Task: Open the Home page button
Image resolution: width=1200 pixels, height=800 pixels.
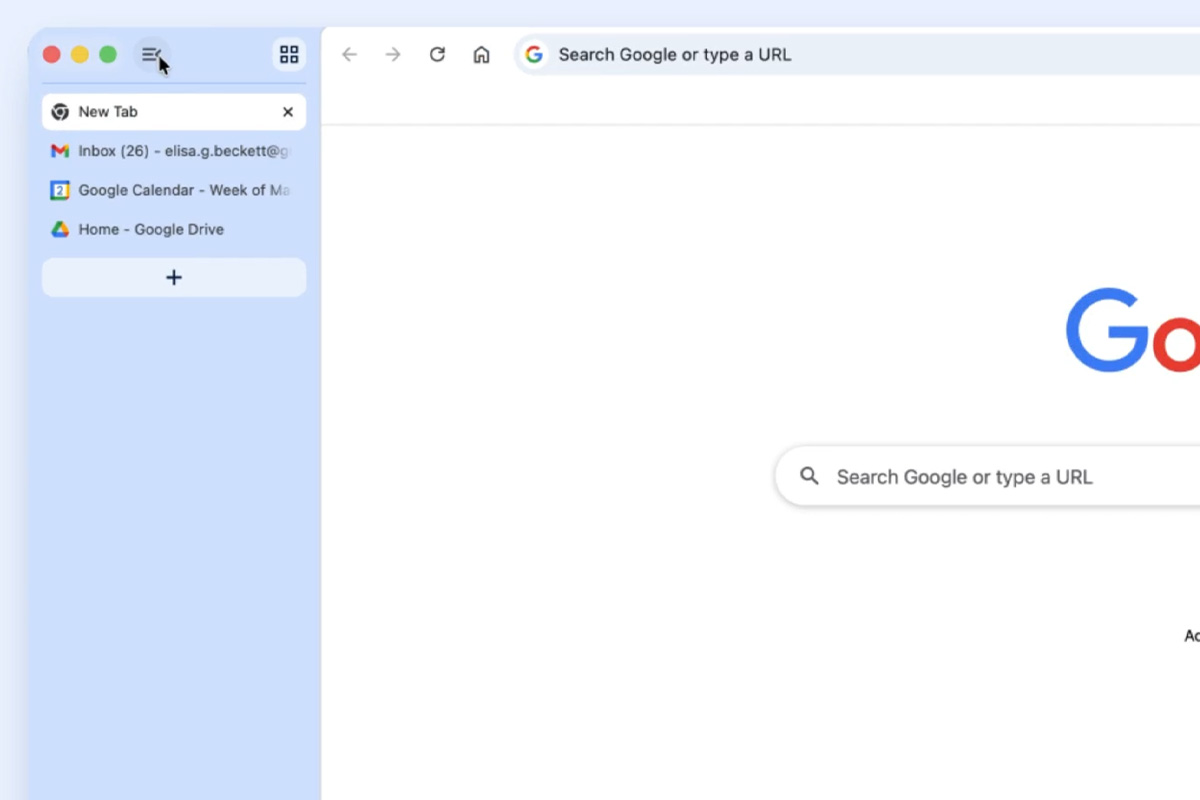Action: pyautogui.click(x=481, y=55)
